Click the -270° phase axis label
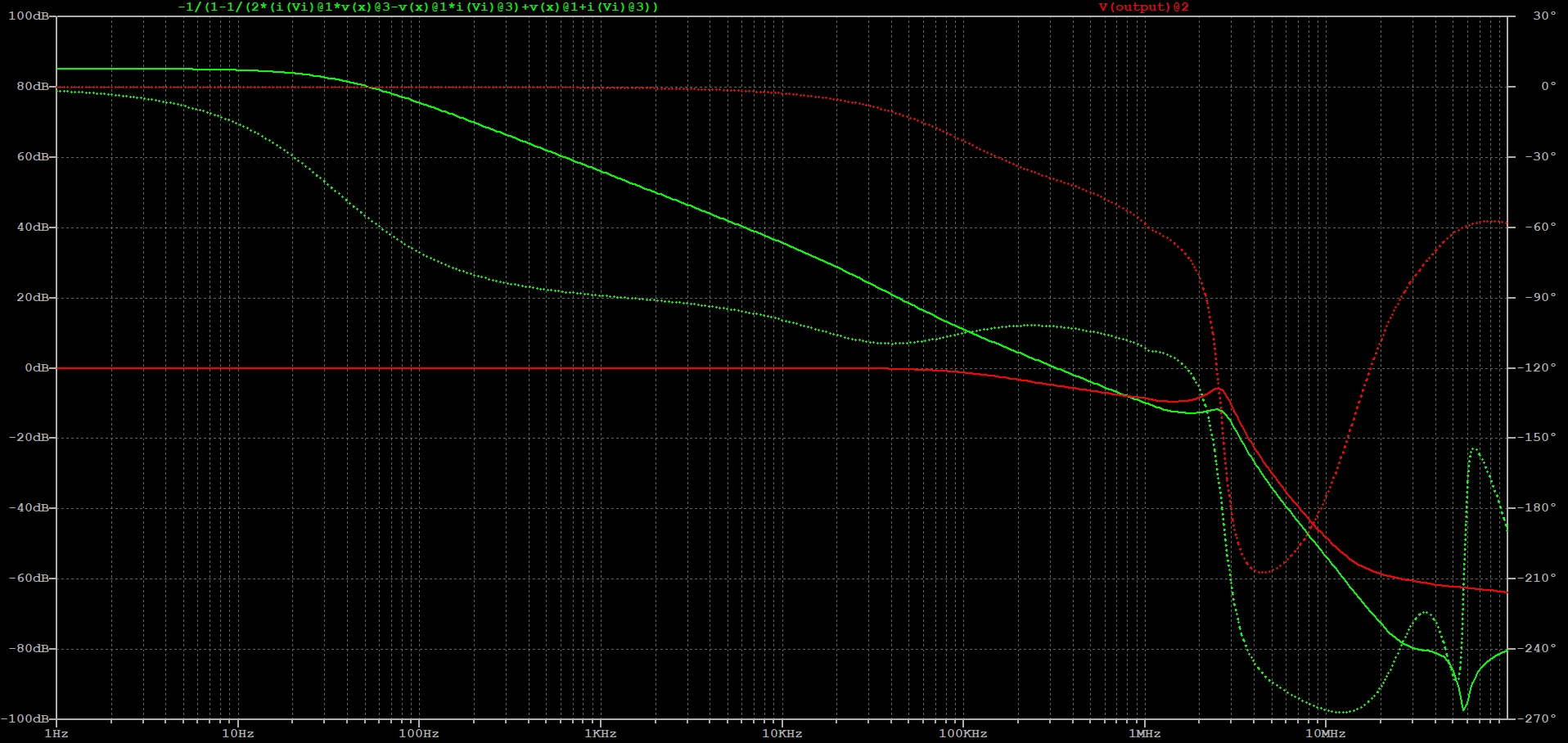 point(1539,719)
